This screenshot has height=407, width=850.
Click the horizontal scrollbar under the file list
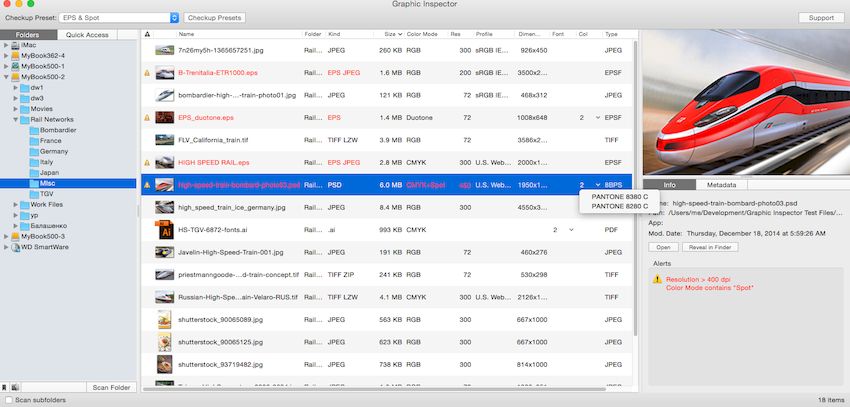[x=374, y=389]
